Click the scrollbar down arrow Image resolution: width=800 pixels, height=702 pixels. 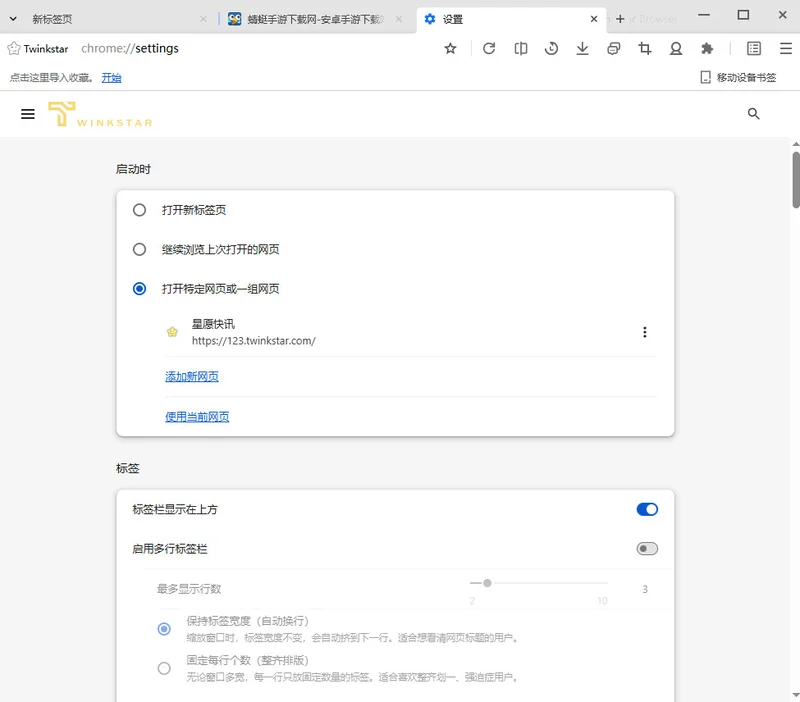796,695
